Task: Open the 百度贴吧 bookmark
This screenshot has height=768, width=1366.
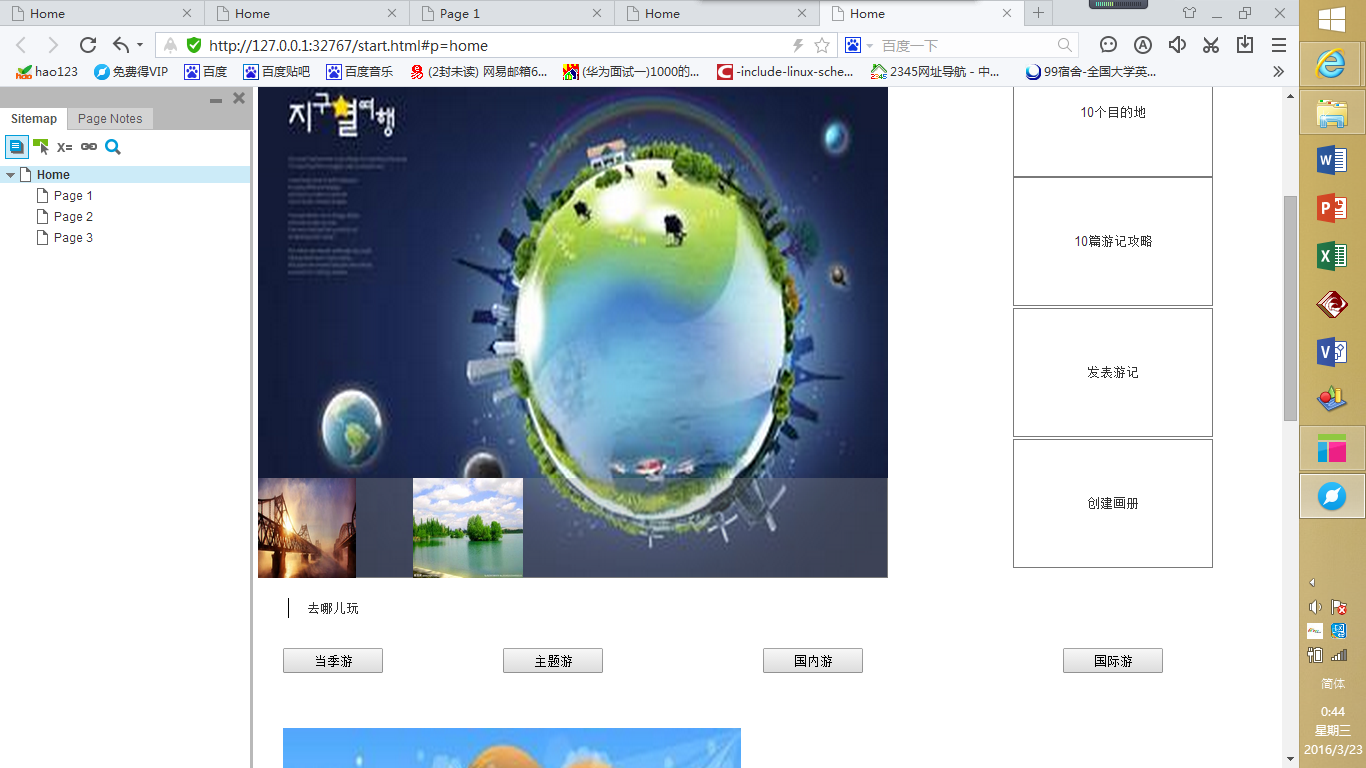Action: 276,71
